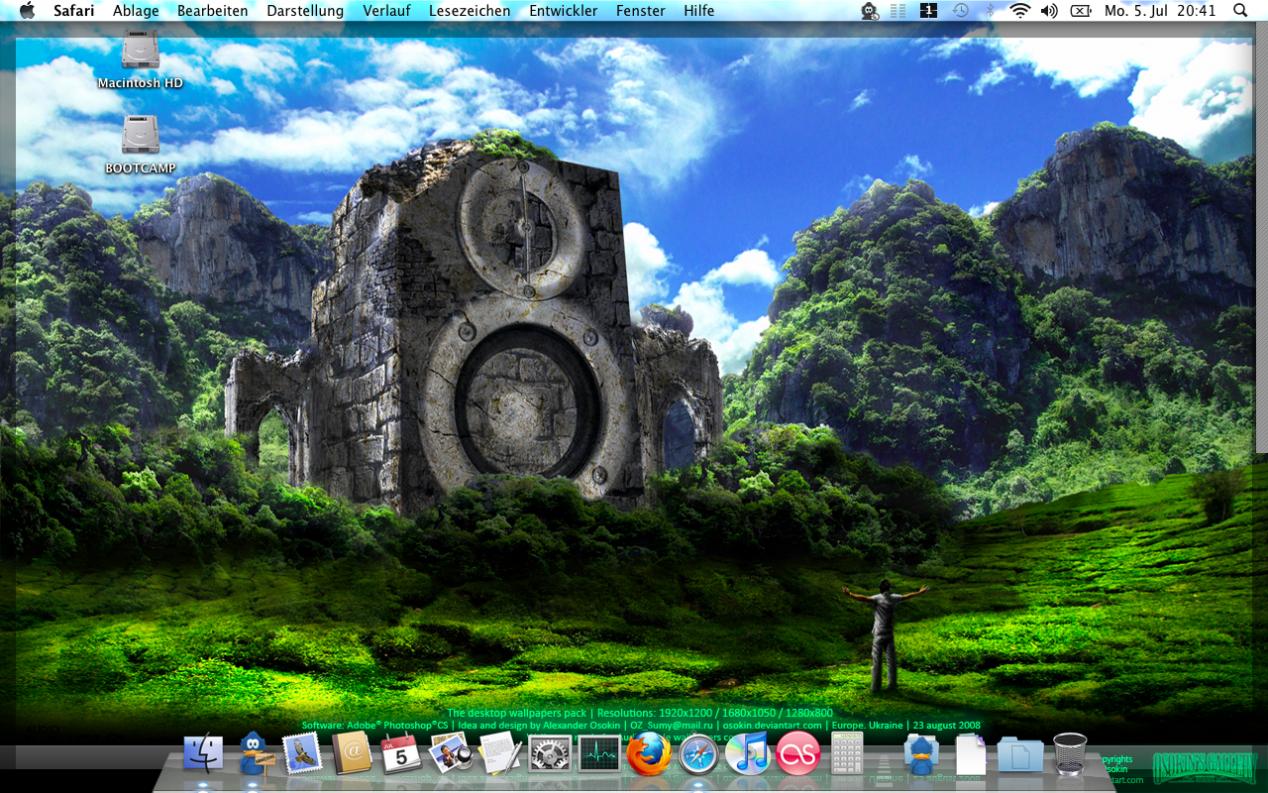Open Spotlight search magnifier
The height and width of the screenshot is (793, 1268).
tap(1240, 11)
